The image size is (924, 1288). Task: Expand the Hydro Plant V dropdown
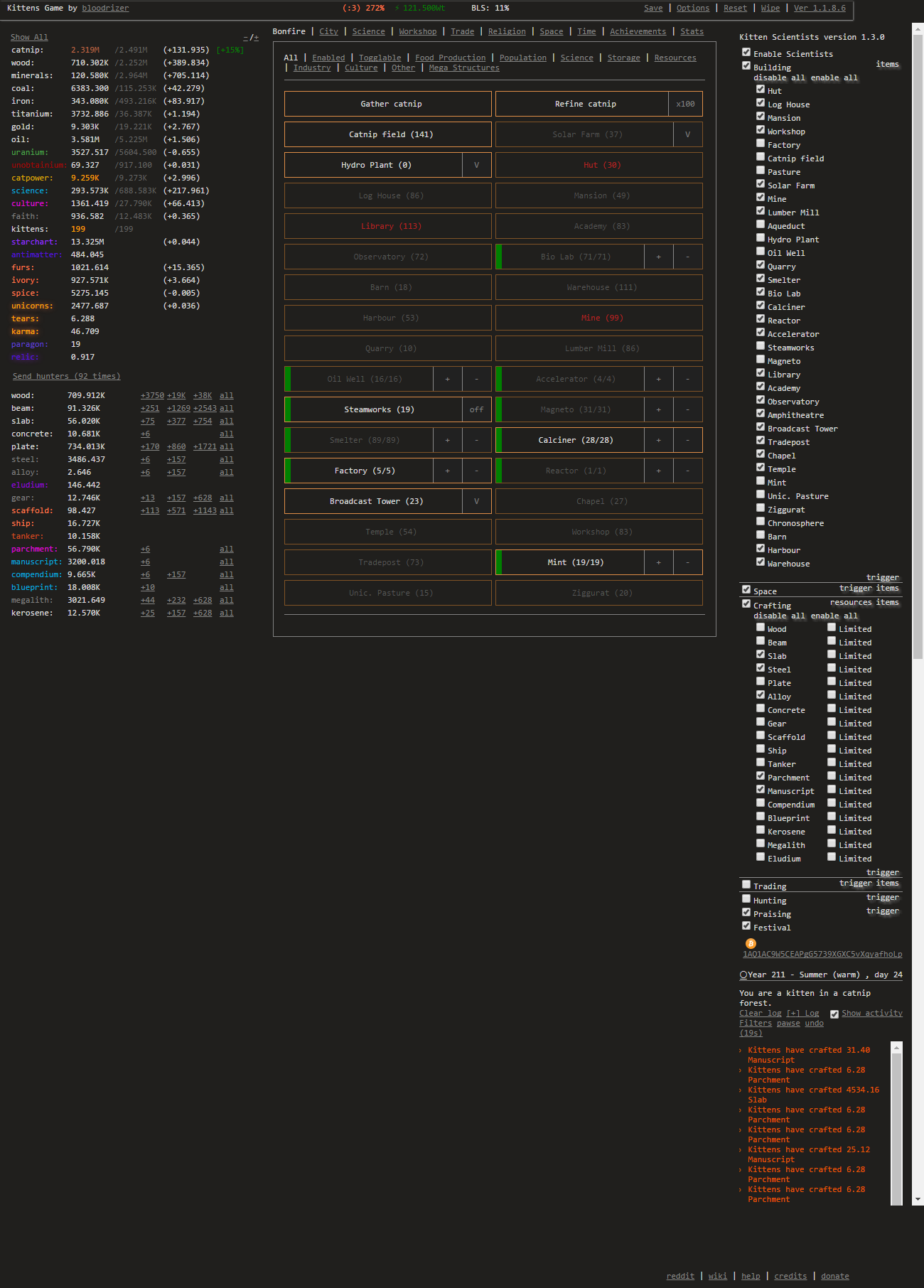(x=476, y=165)
